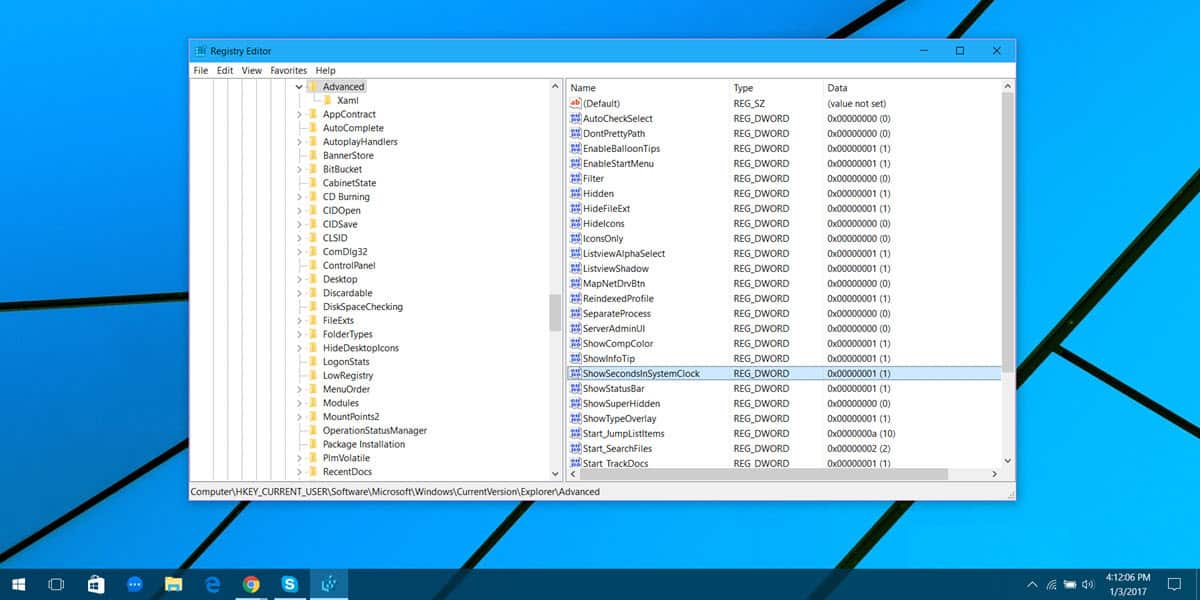Screen dimensions: 1200x600
Task: Click the Task View button on the taskbar
Action: click(55, 583)
